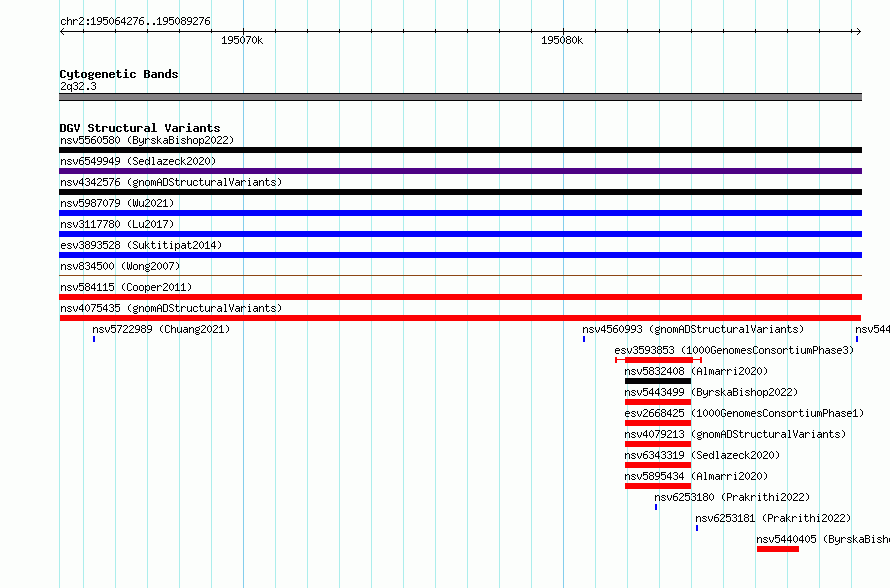Click the red bar under nsv5443499
890x588 pixels.
click(x=658, y=402)
